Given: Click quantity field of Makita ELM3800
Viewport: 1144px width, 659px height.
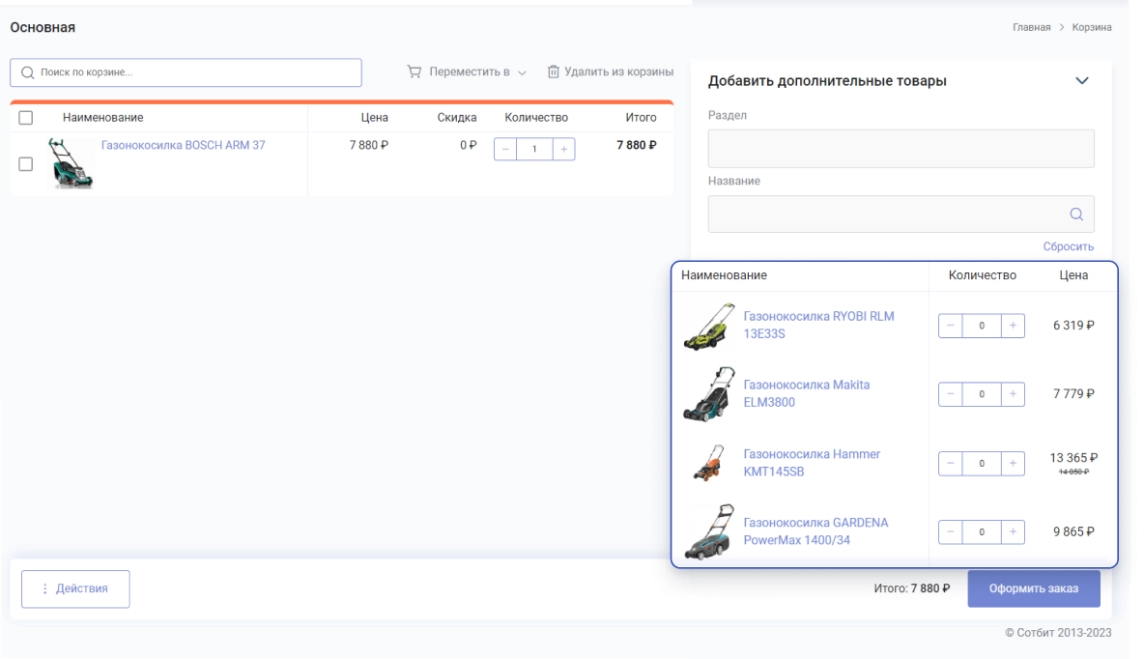Looking at the screenshot, I should [x=981, y=394].
